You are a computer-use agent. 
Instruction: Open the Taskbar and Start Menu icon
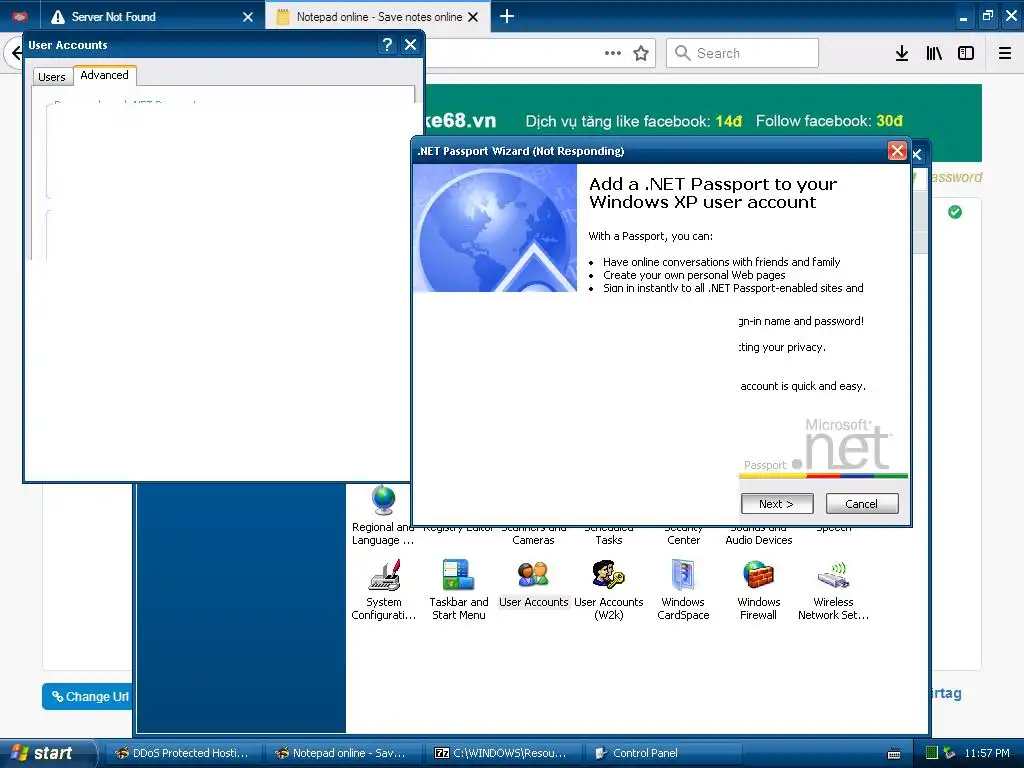(458, 590)
